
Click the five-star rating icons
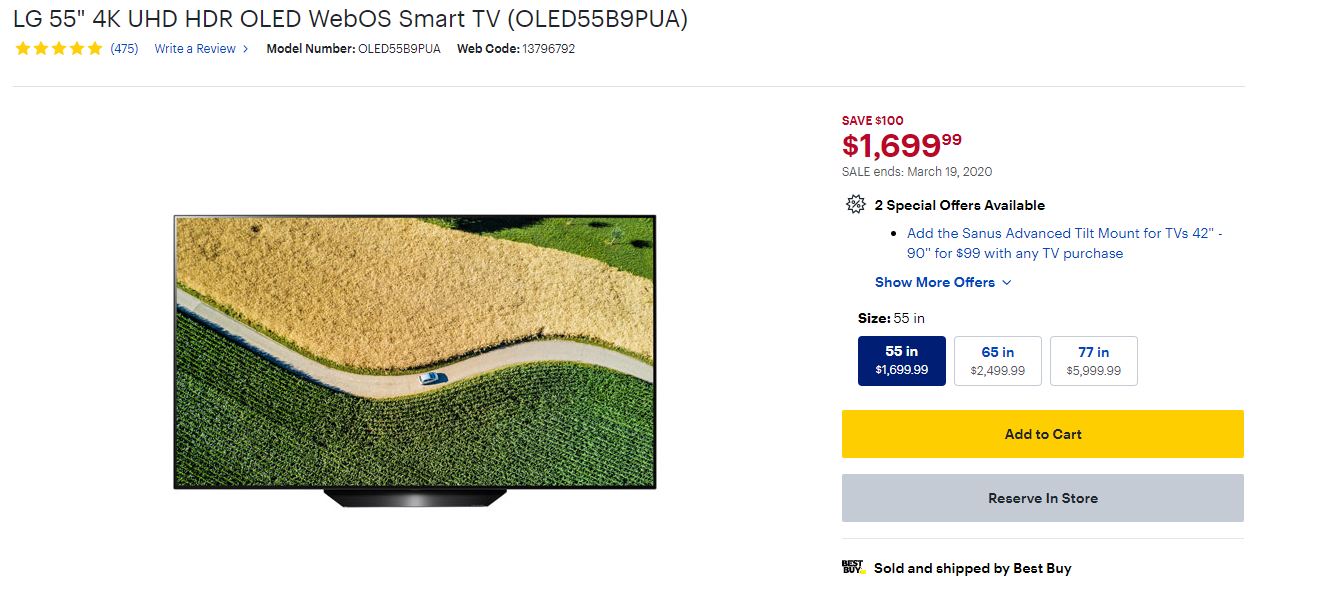pyautogui.click(x=58, y=48)
